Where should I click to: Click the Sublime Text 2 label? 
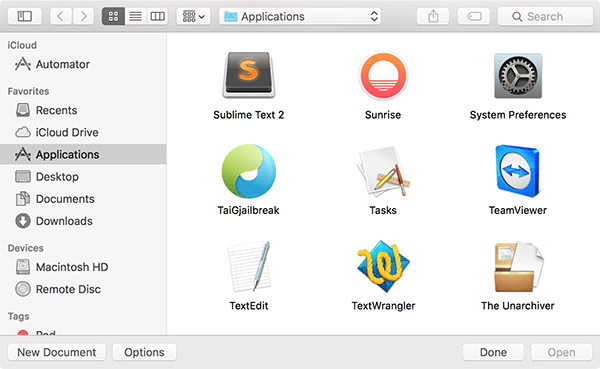(249, 115)
